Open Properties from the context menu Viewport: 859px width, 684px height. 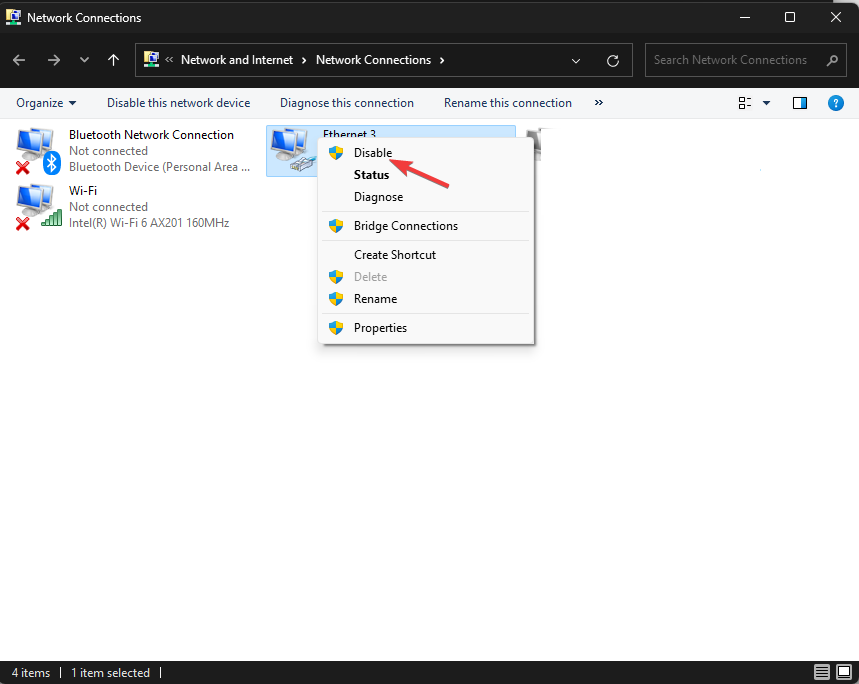point(380,328)
